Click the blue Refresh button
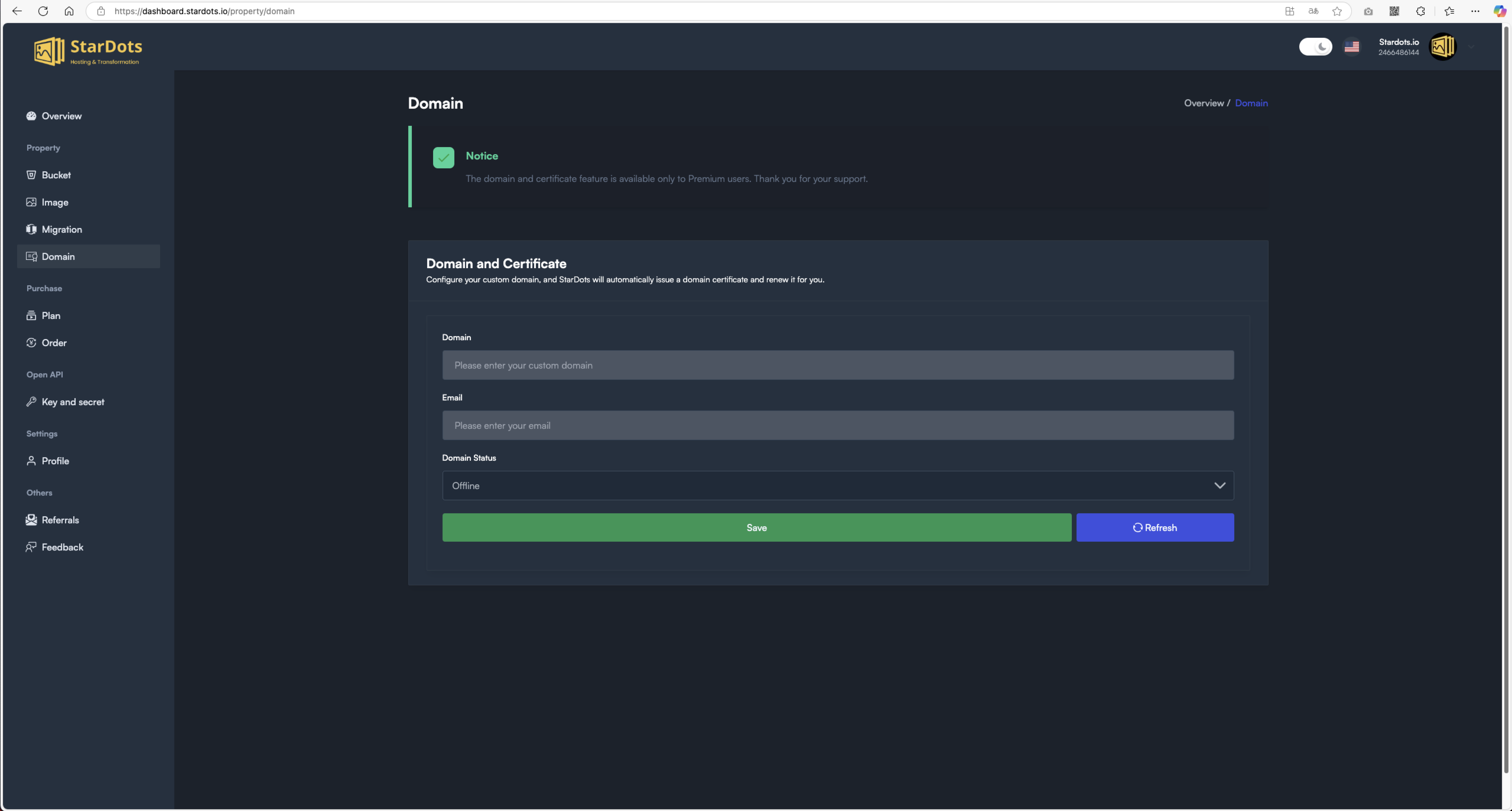Image resolution: width=1512 pixels, height=811 pixels. (x=1155, y=527)
